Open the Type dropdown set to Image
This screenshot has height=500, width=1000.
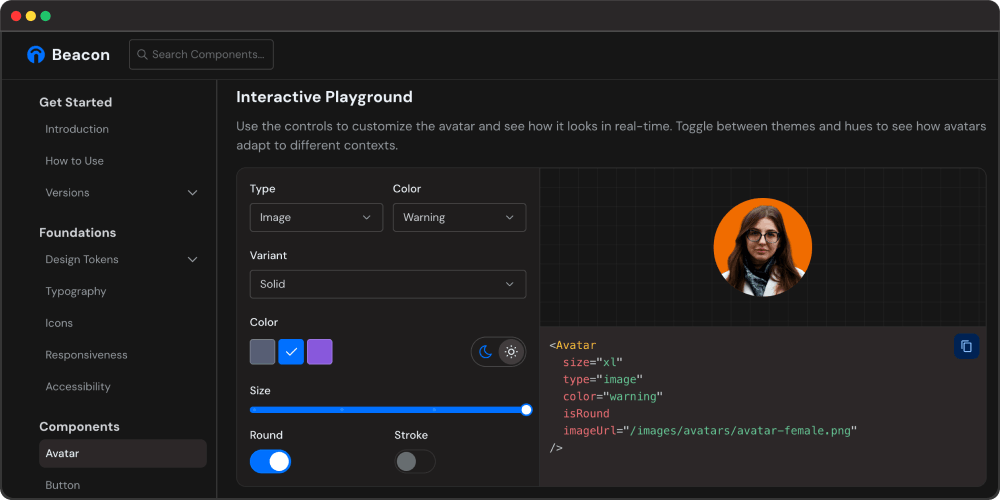(316, 217)
